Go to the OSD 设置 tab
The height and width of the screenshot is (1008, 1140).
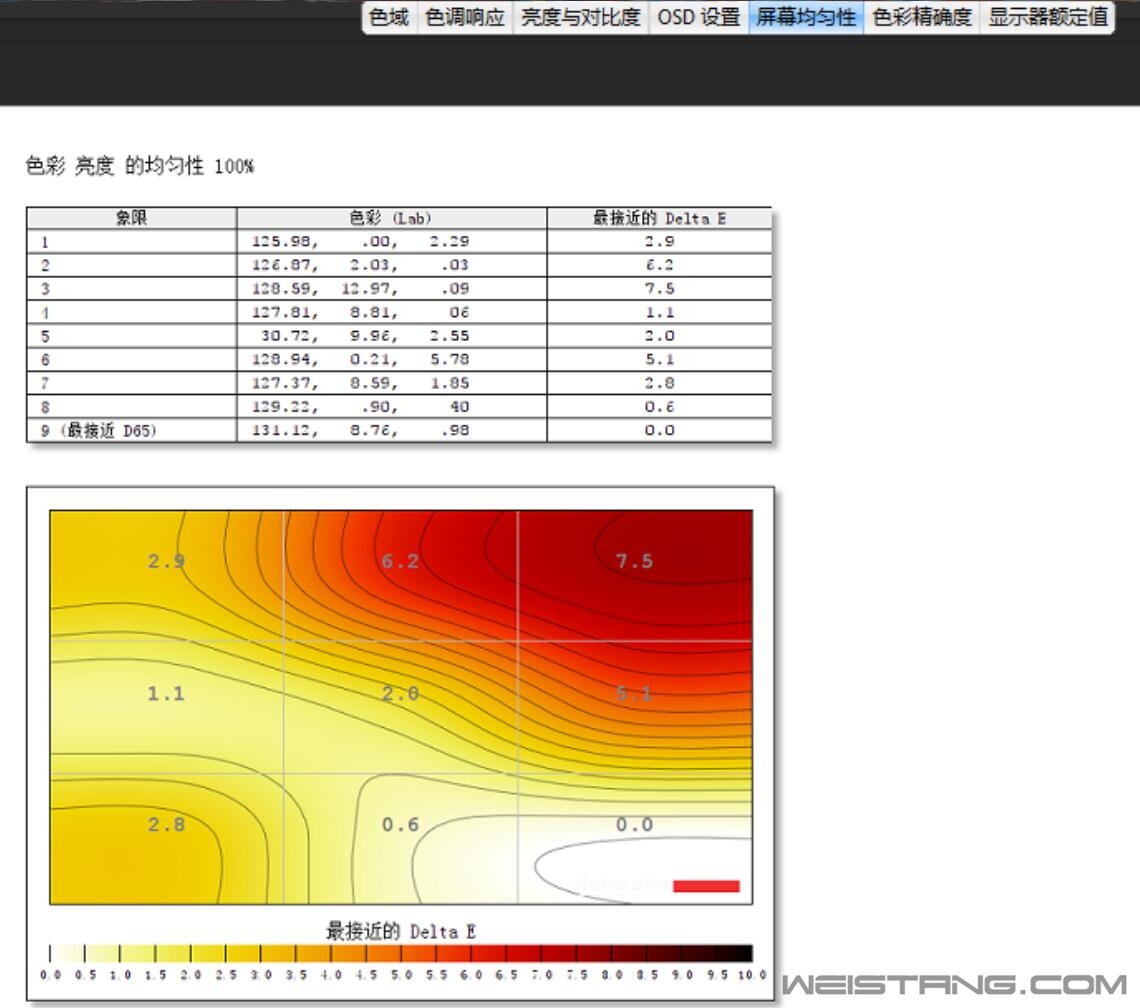point(698,17)
